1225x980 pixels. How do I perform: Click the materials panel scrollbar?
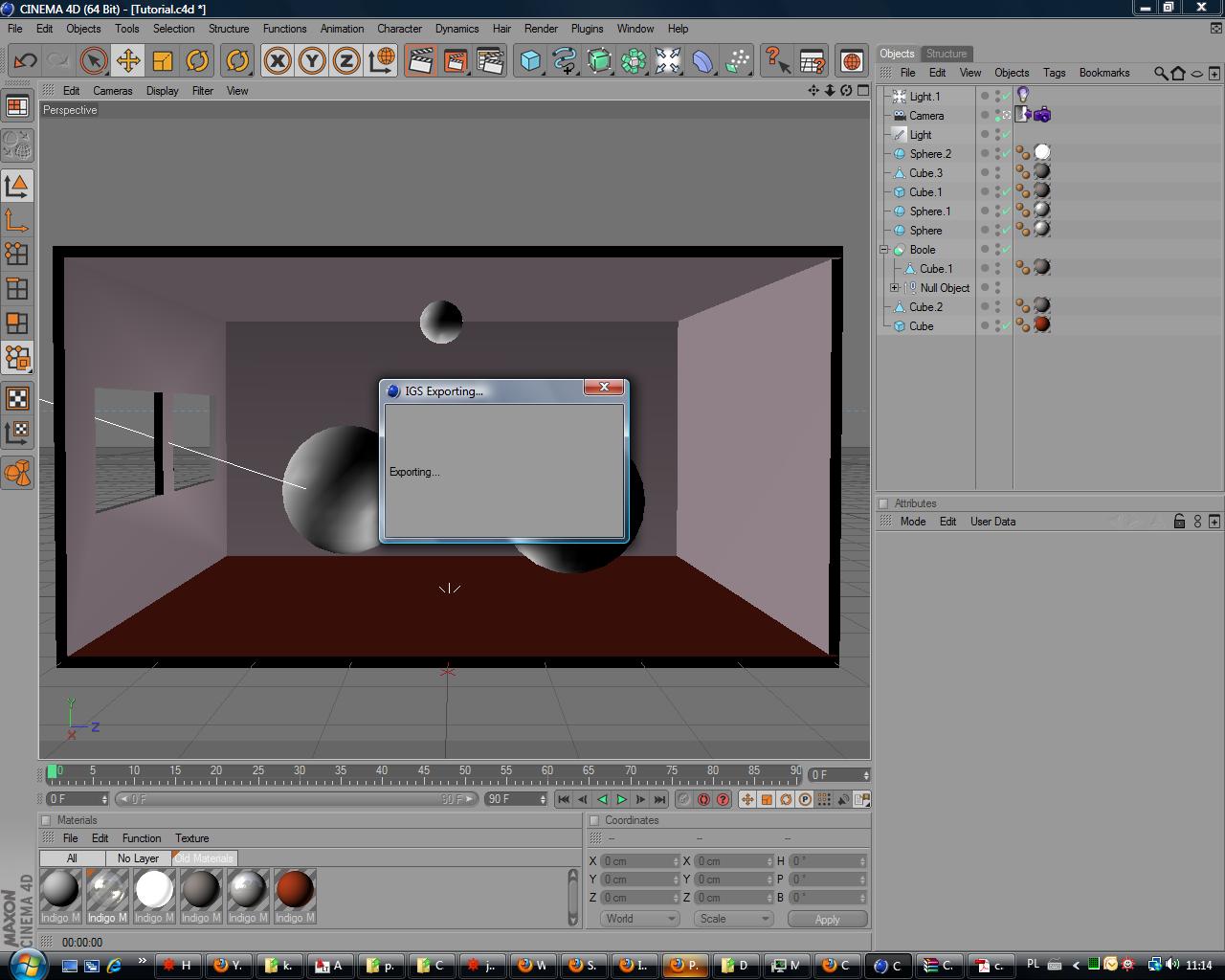(573, 897)
